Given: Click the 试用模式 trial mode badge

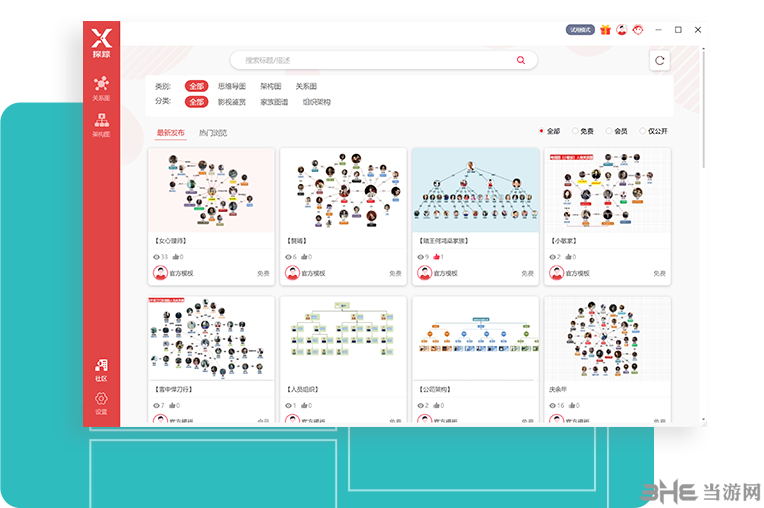Looking at the screenshot, I should [581, 30].
